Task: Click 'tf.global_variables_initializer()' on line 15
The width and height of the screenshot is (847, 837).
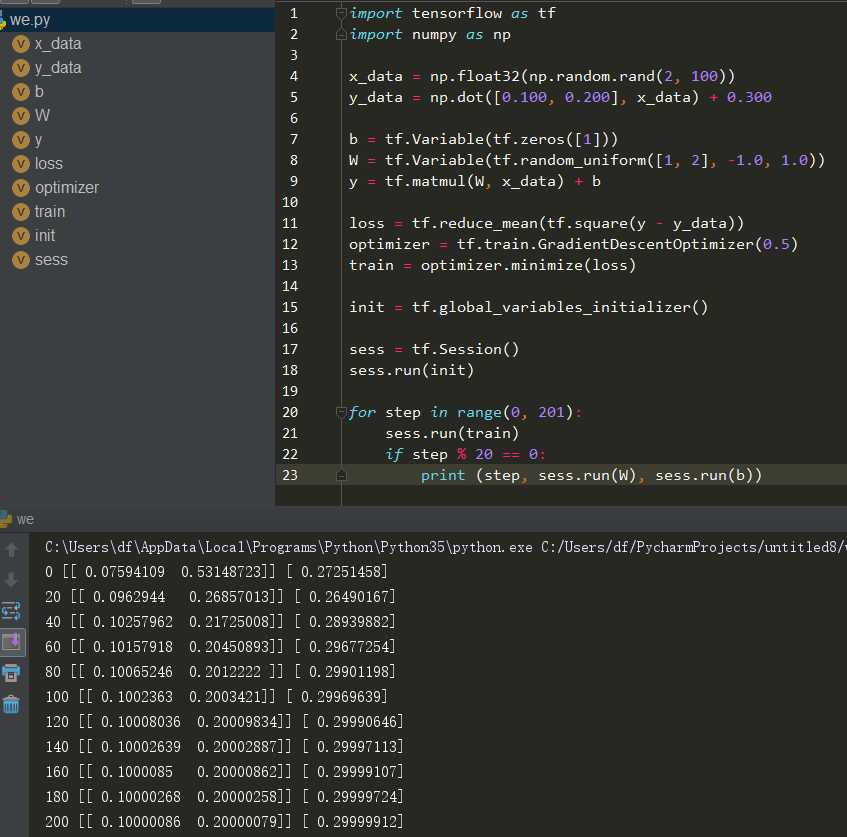Action: (560, 307)
